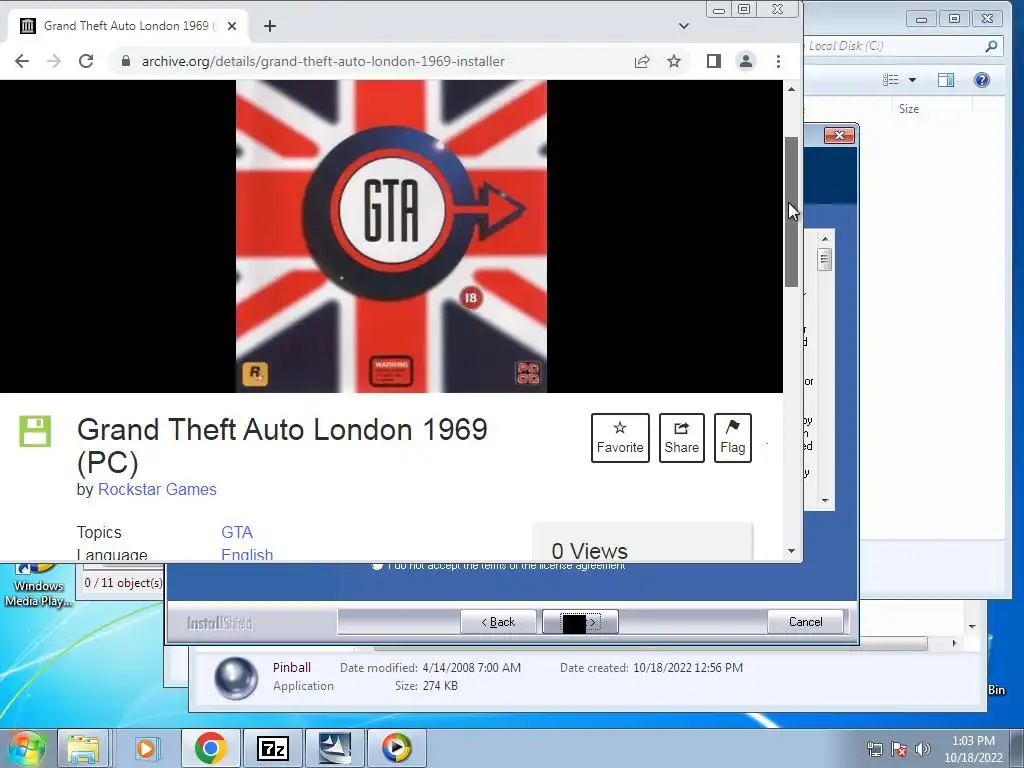Share this archive.org item
This screenshot has height=768, width=1024.
pyautogui.click(x=681, y=438)
